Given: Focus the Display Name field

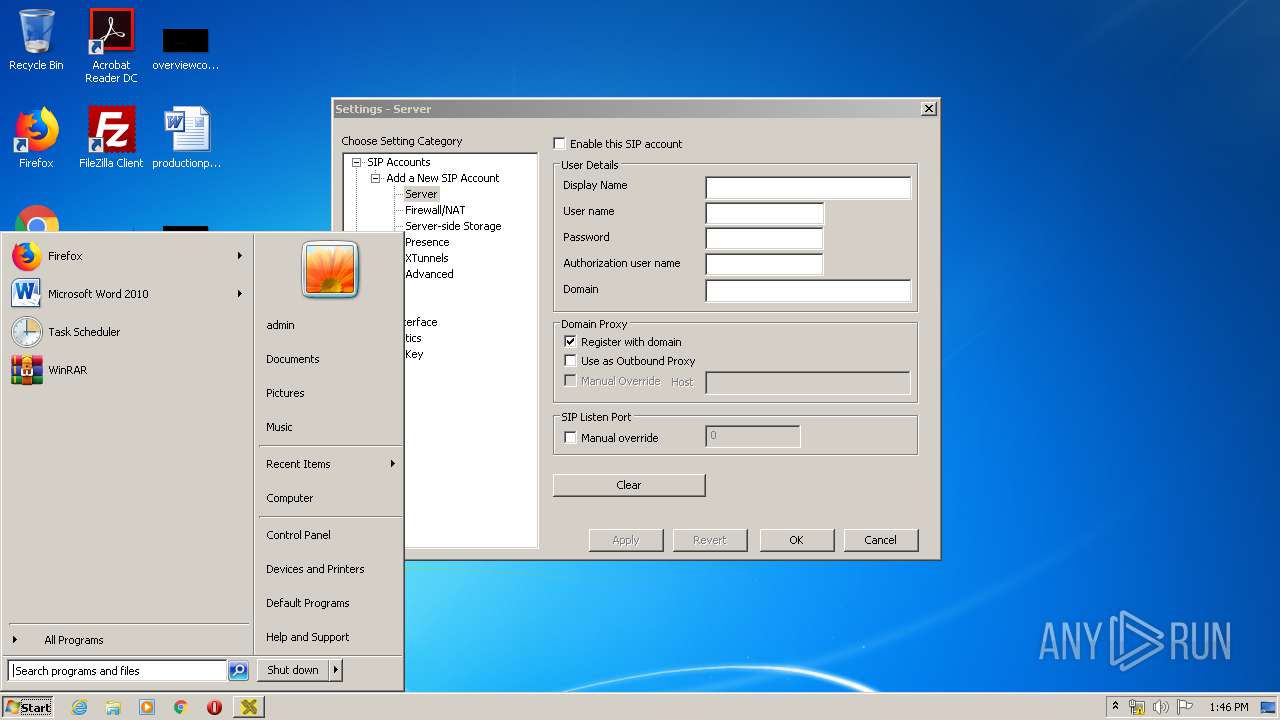Looking at the screenshot, I should (x=808, y=188).
